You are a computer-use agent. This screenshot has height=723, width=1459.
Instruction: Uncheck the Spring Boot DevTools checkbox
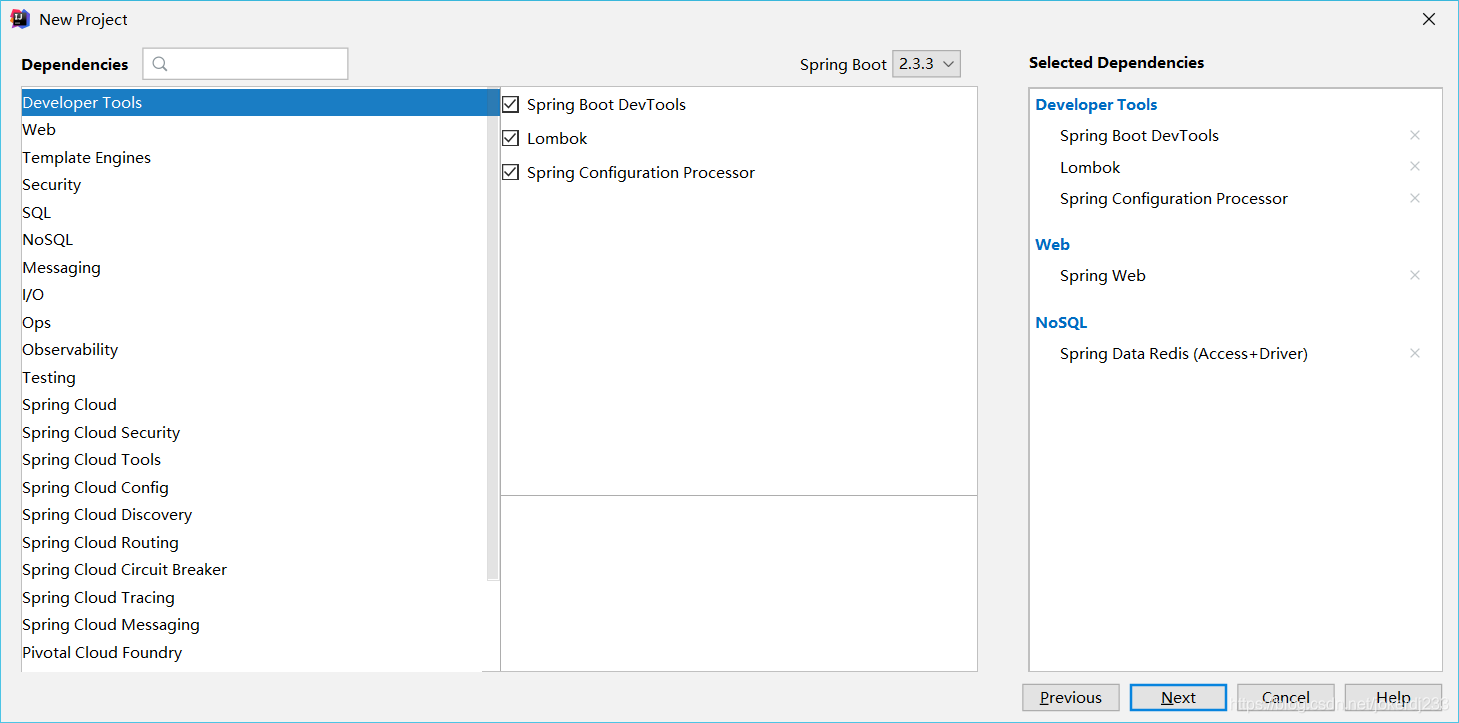(511, 104)
